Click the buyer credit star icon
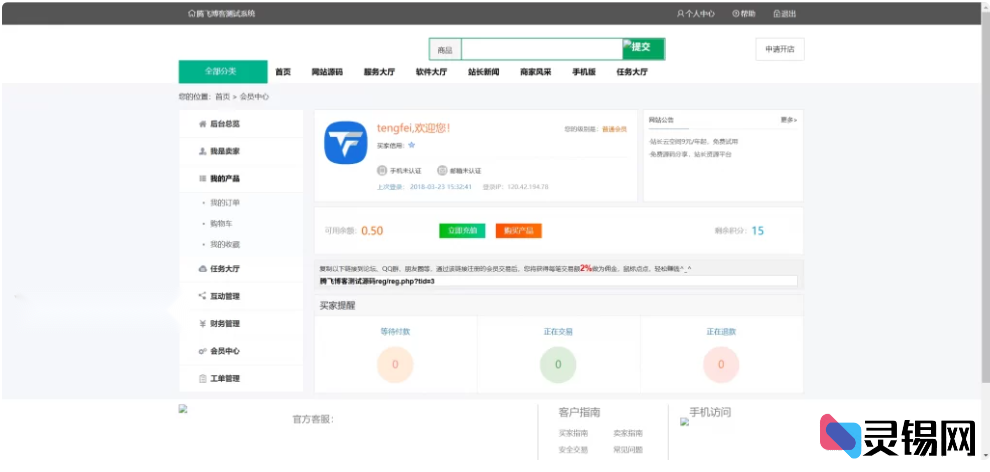Viewport: 990px width, 472px height. tap(412, 145)
